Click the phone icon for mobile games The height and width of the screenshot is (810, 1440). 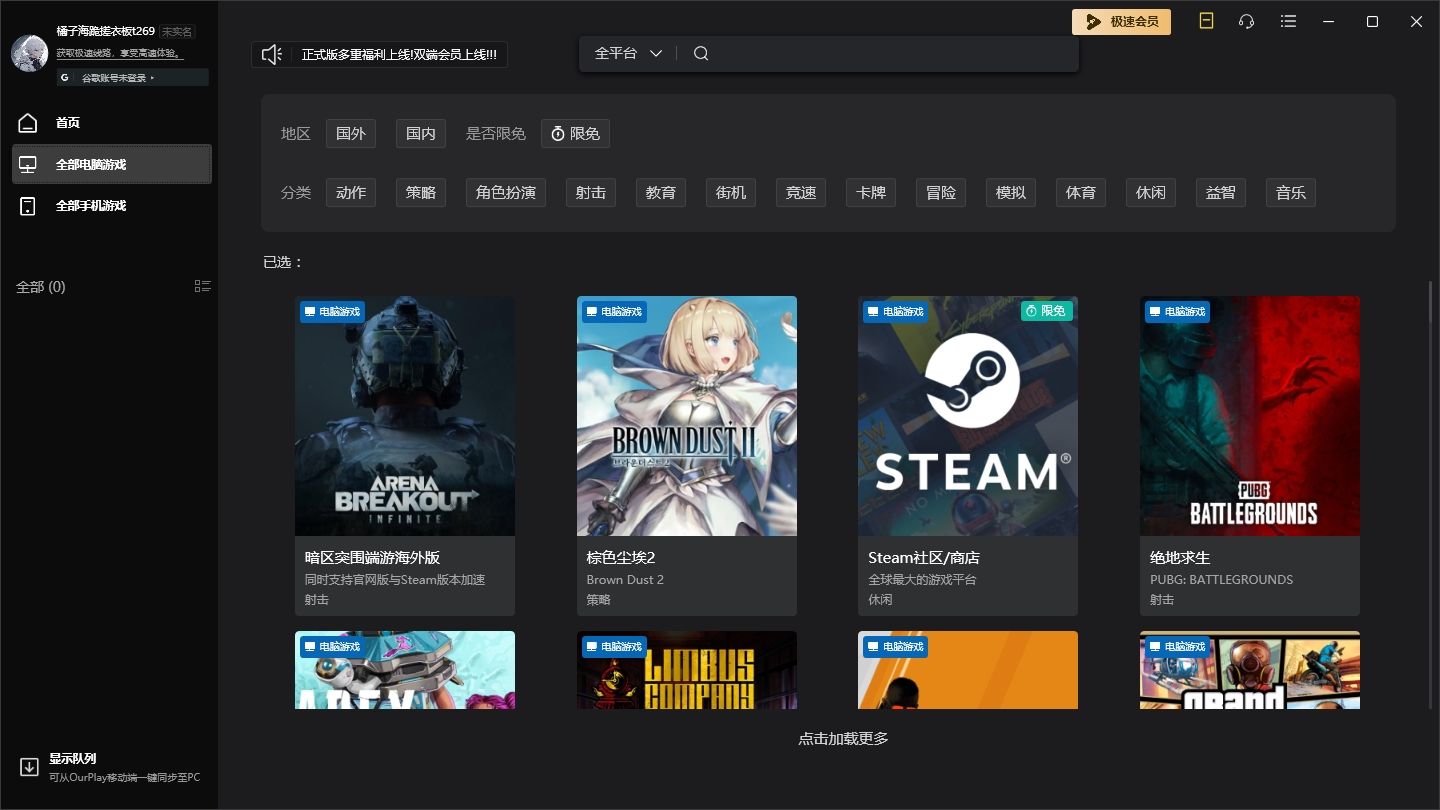pos(28,206)
